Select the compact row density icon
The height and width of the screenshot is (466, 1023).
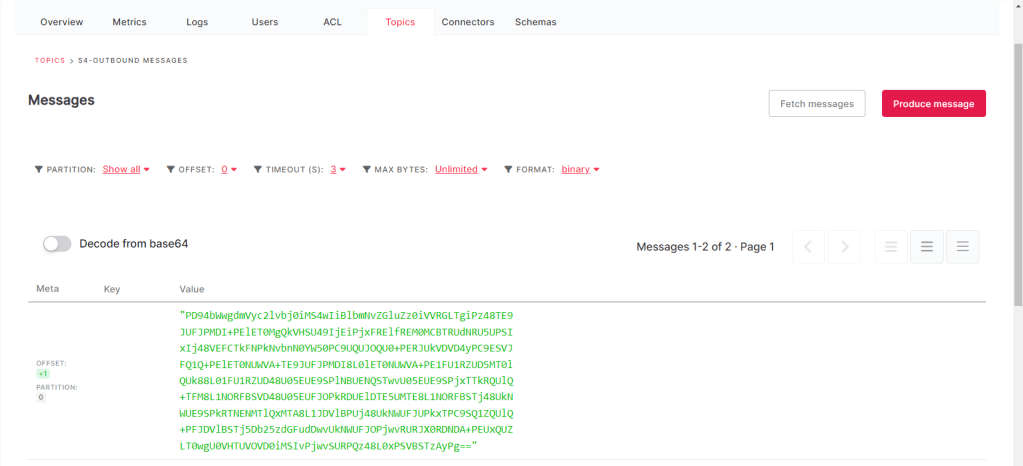[892, 247]
